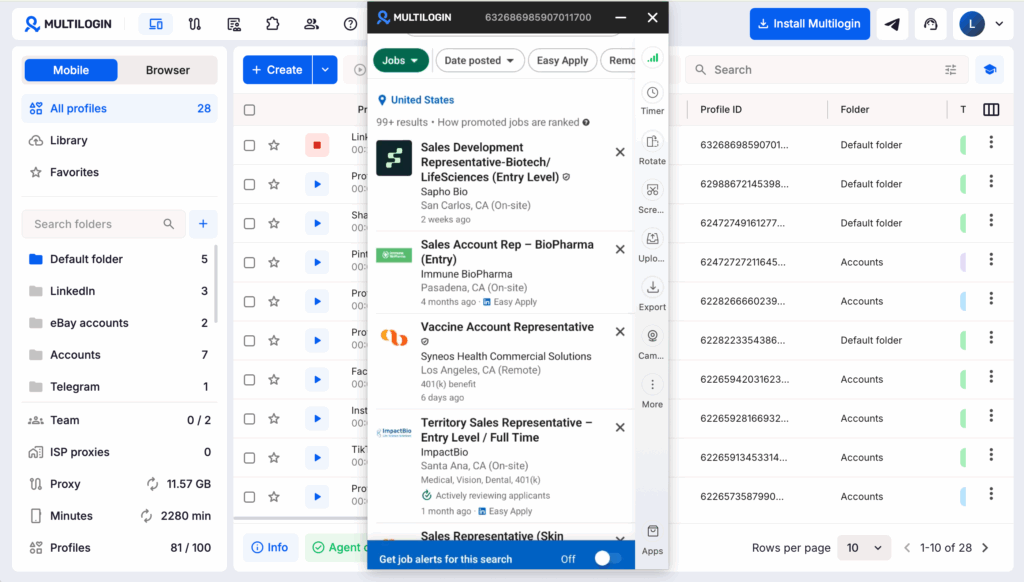This screenshot has width=1024, height=582.
Task: Favorite the profile with ID 62472749161277
Action: pos(274,223)
